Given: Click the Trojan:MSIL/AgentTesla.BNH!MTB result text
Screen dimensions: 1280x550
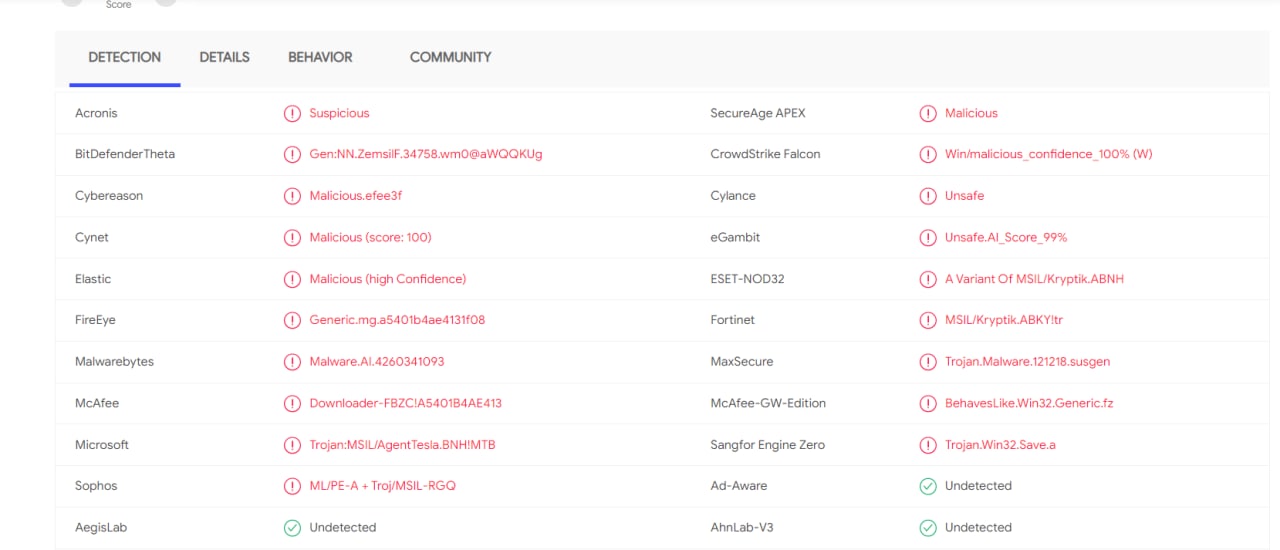Looking at the screenshot, I should pos(402,445).
